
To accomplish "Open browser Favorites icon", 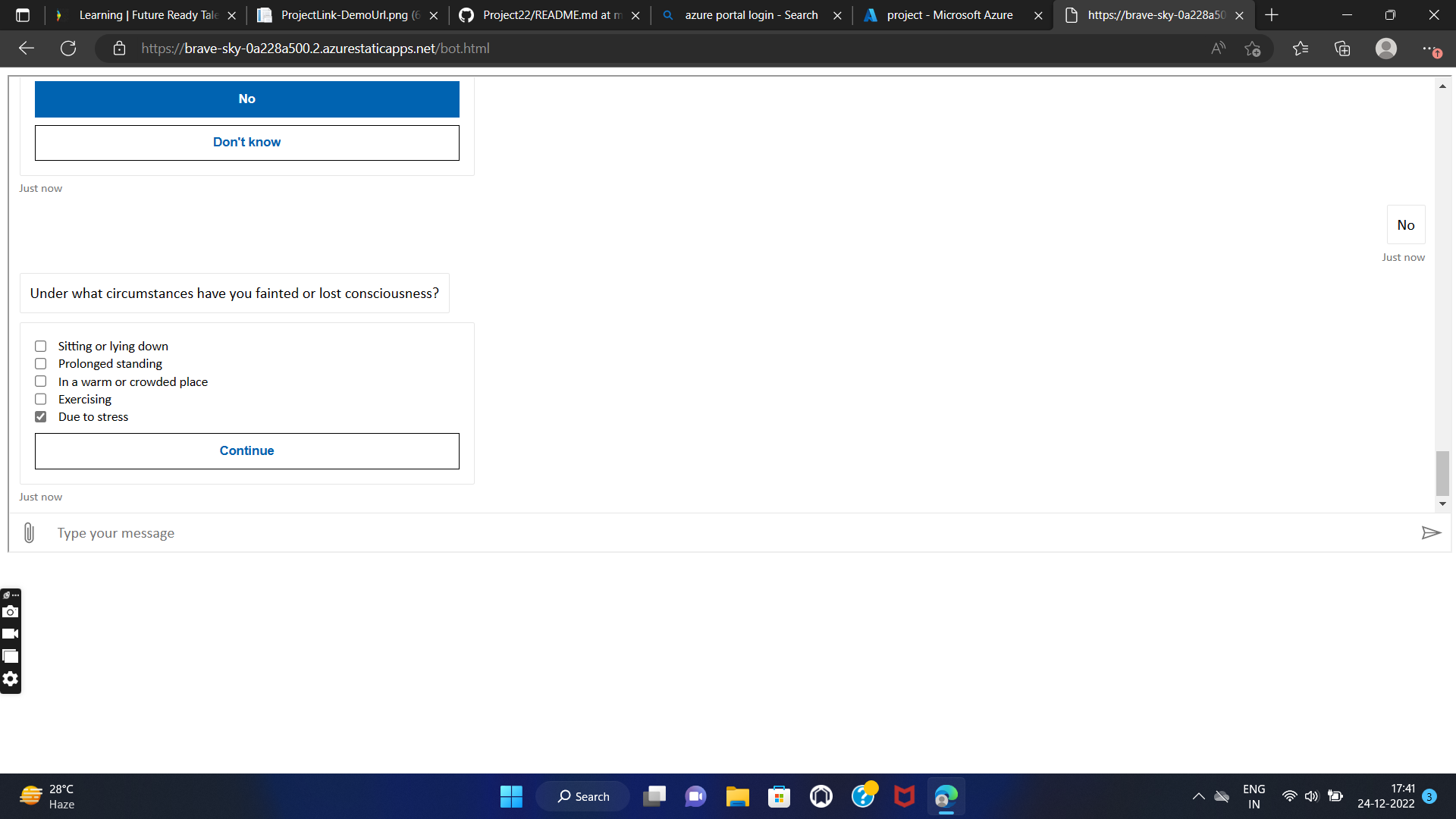I will click(1301, 49).
